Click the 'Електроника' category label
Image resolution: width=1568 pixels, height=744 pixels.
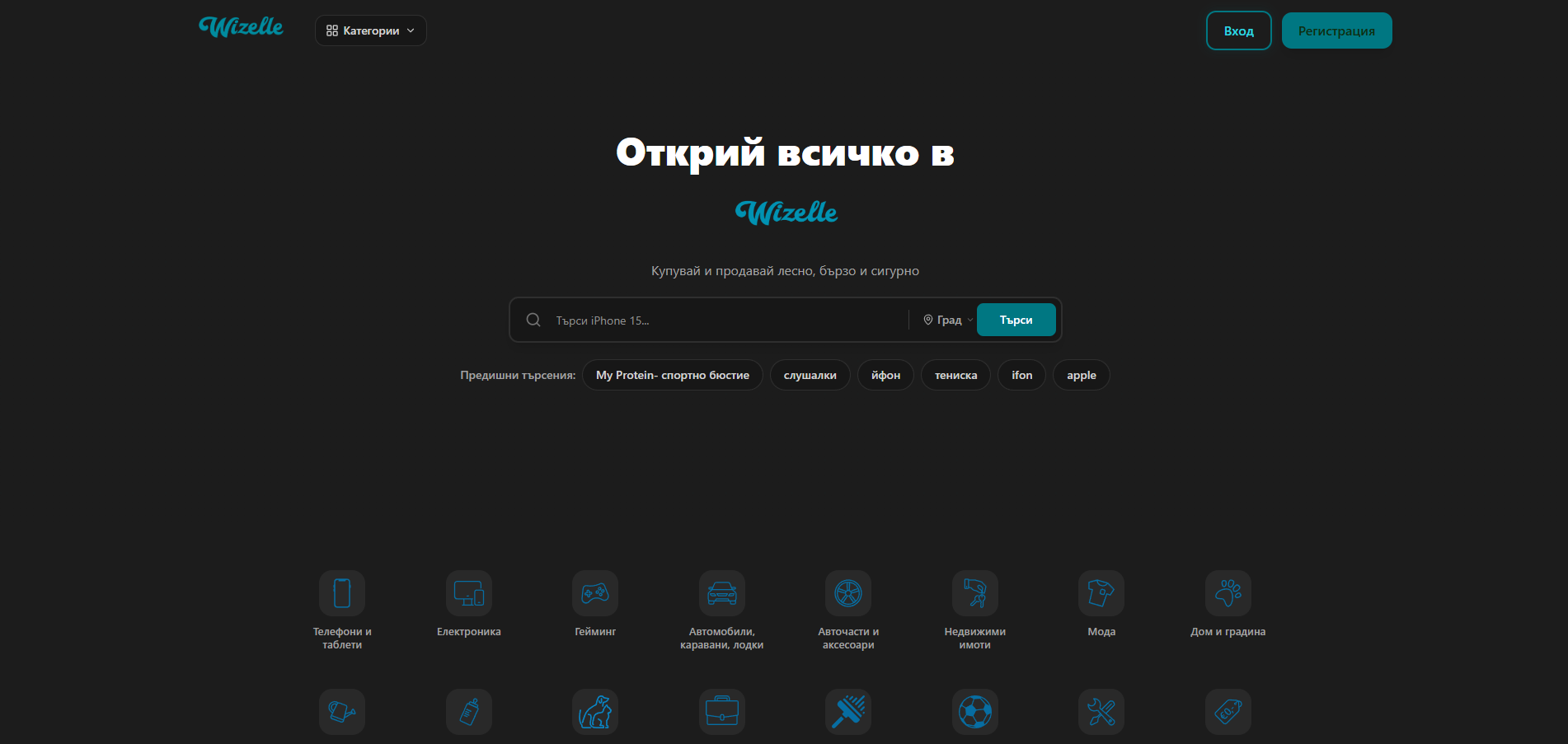[469, 632]
